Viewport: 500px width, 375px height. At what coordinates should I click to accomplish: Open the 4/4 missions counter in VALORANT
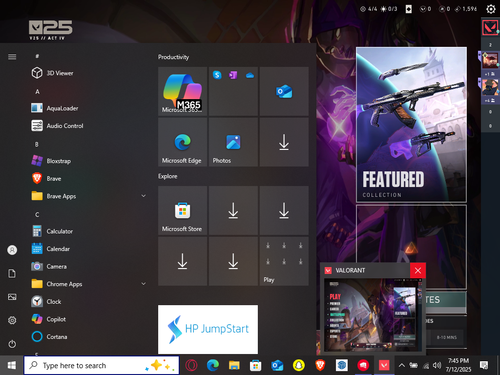(x=369, y=9)
